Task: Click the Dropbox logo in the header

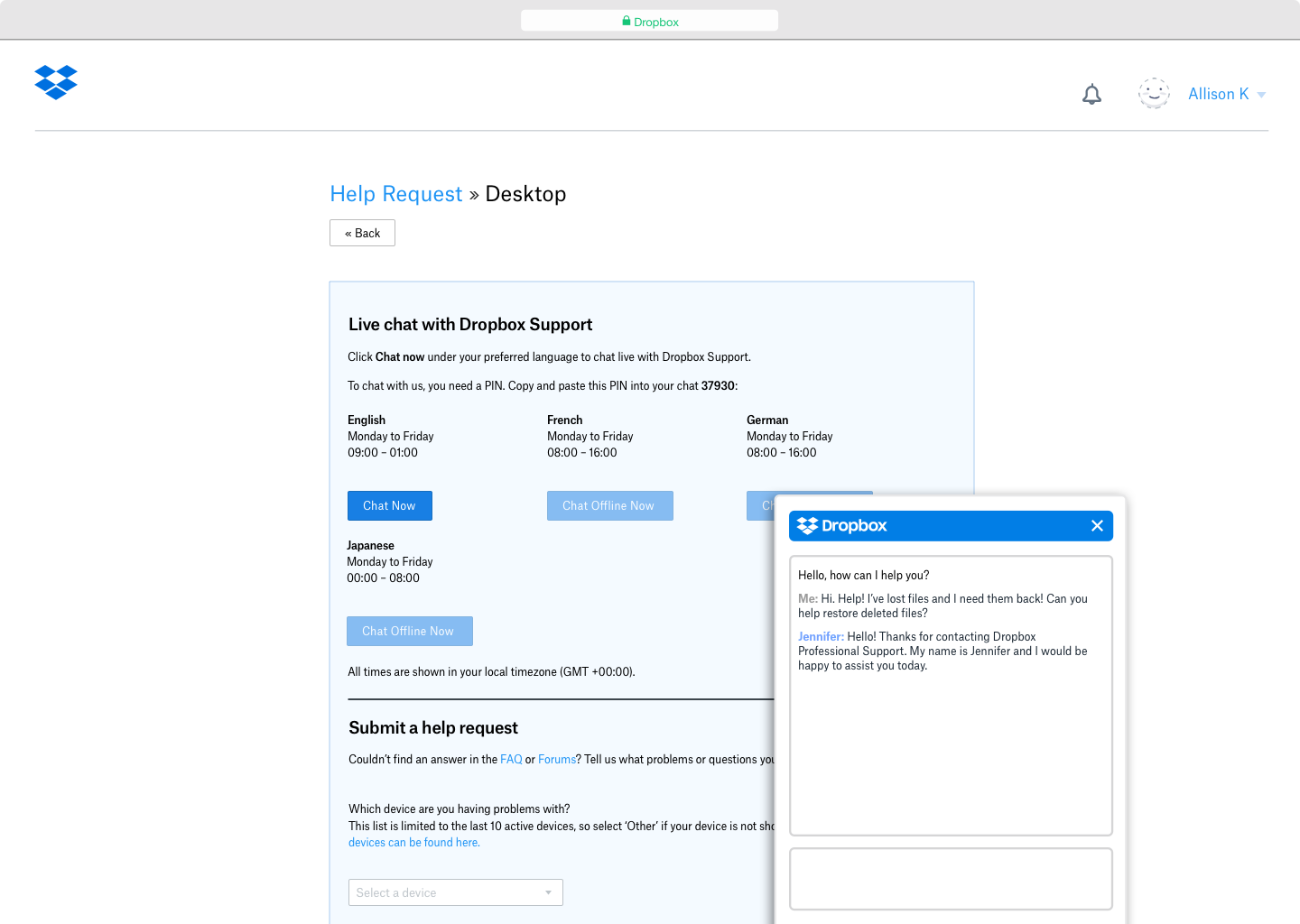Action: [56, 83]
